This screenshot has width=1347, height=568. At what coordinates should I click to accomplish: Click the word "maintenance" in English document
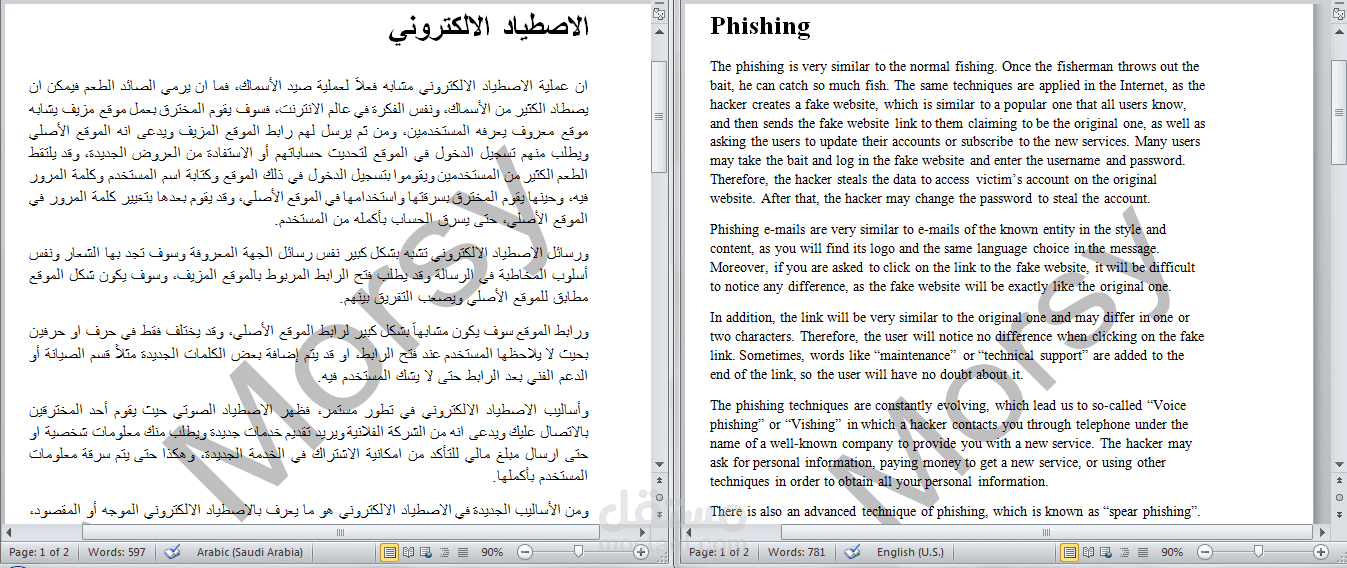pos(914,355)
